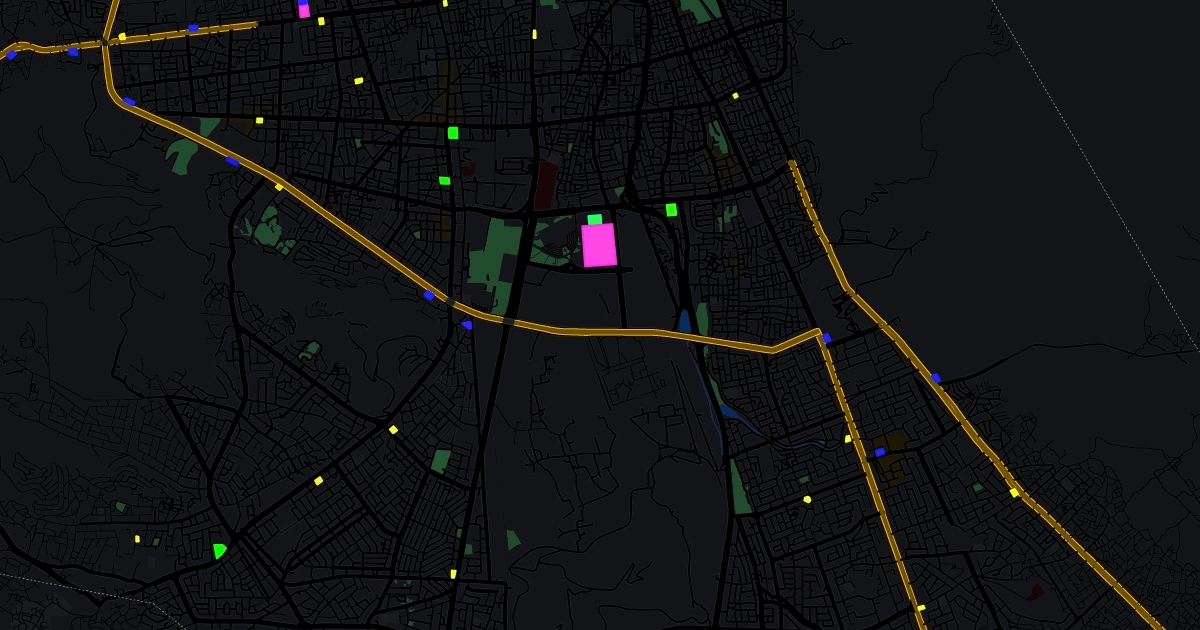This screenshot has height=630, width=1200.
Task: Click the small magenta marker at the top edge
Action: (304, 12)
